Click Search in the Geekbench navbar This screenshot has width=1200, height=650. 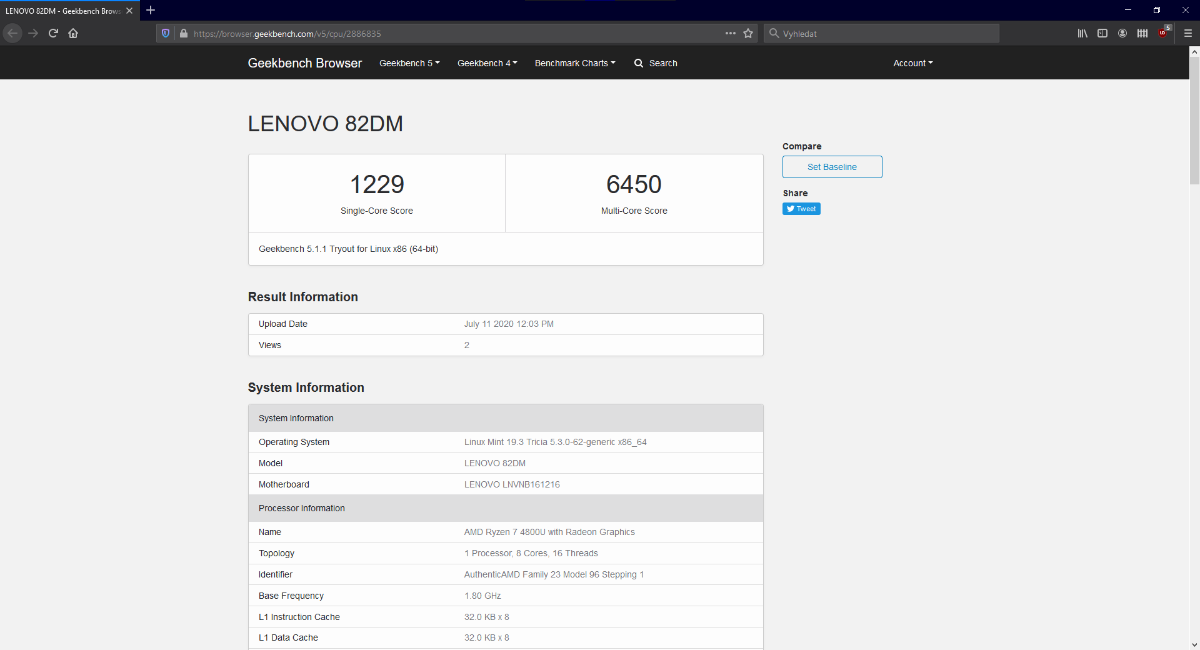[x=656, y=63]
